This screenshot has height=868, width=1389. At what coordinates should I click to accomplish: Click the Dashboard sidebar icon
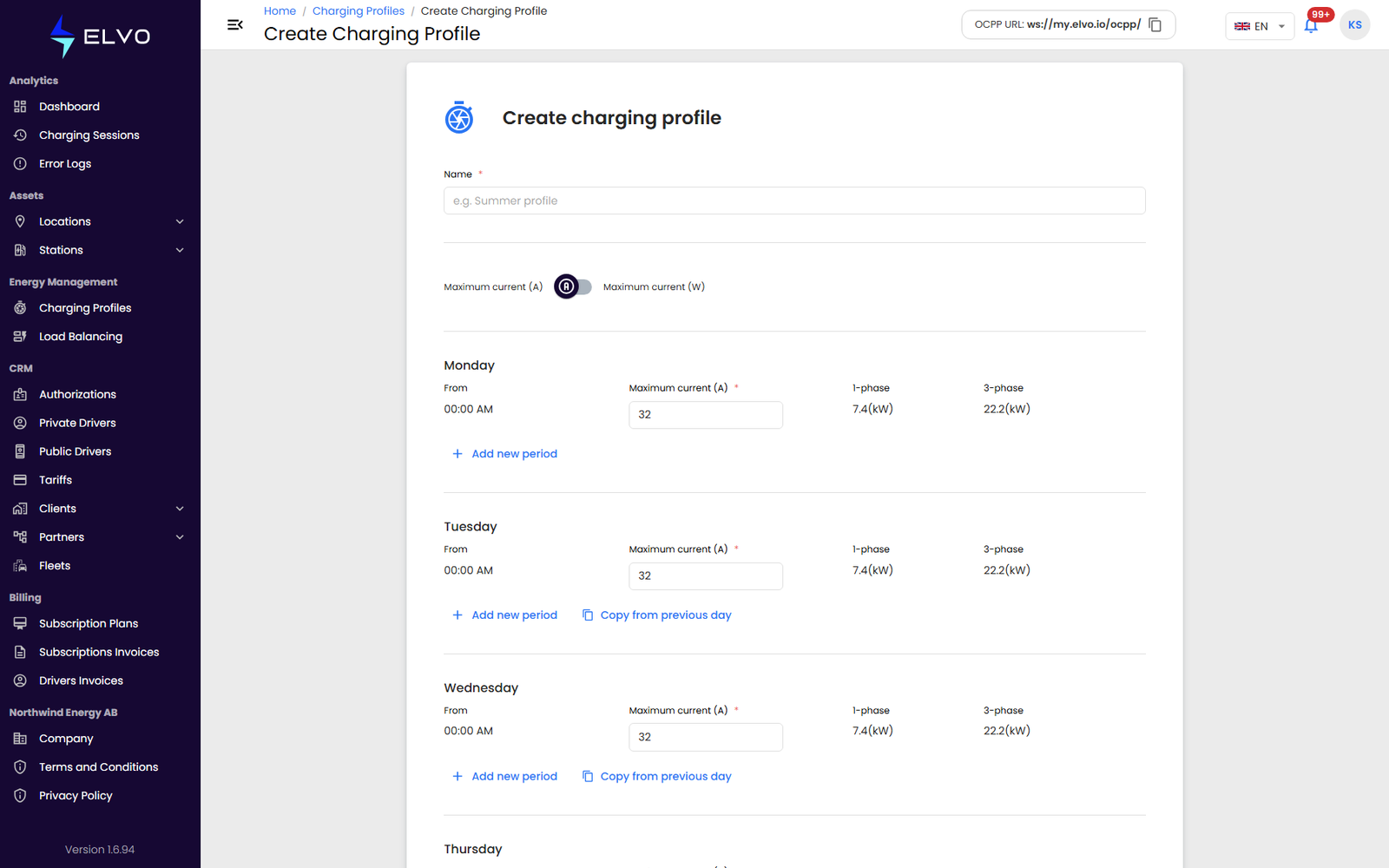coord(20,107)
